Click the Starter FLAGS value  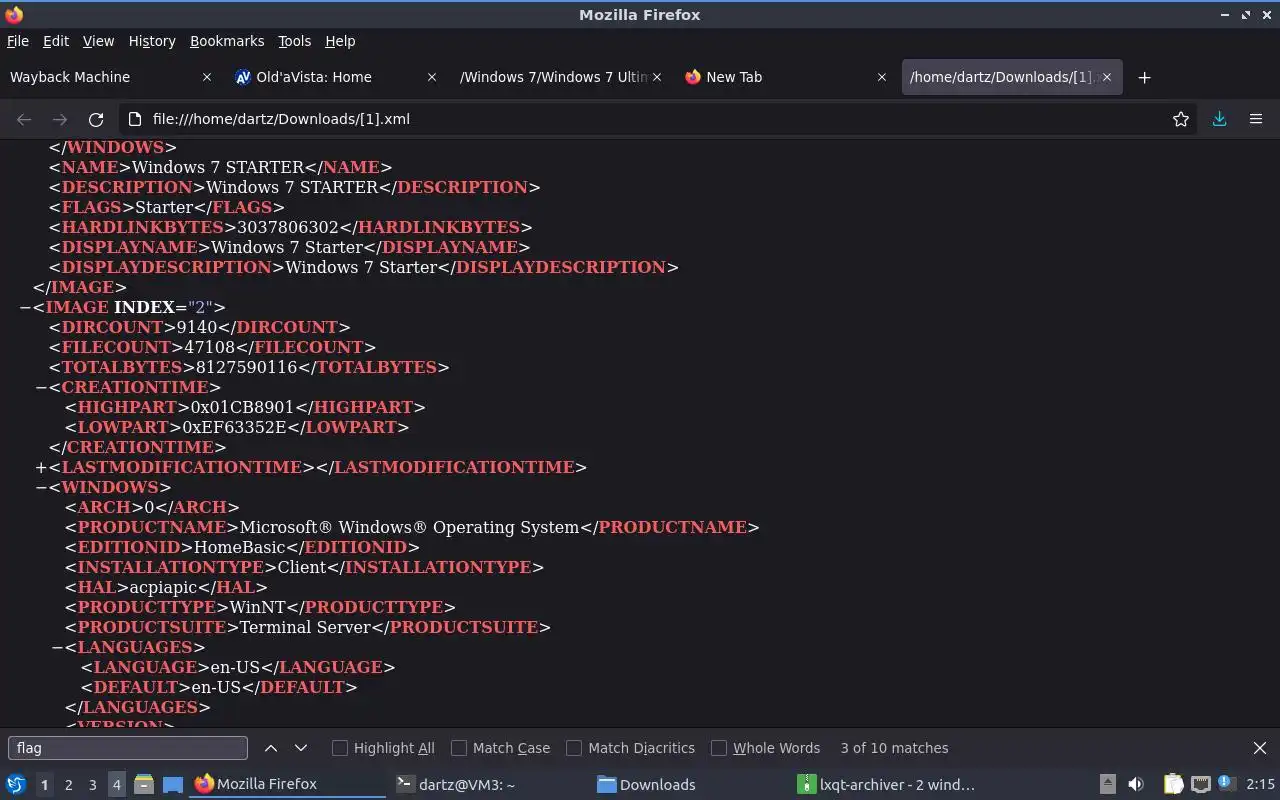click(165, 207)
